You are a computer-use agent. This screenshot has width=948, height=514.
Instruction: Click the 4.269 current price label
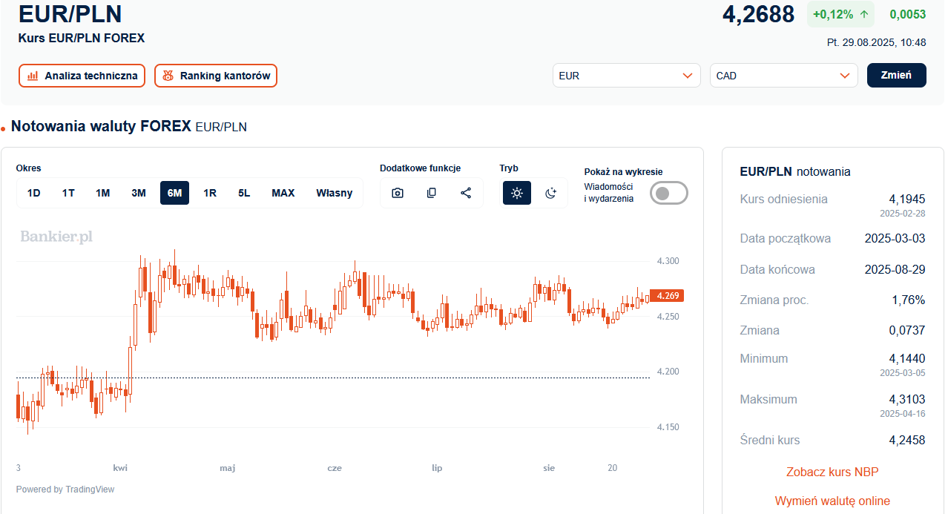coord(668,296)
